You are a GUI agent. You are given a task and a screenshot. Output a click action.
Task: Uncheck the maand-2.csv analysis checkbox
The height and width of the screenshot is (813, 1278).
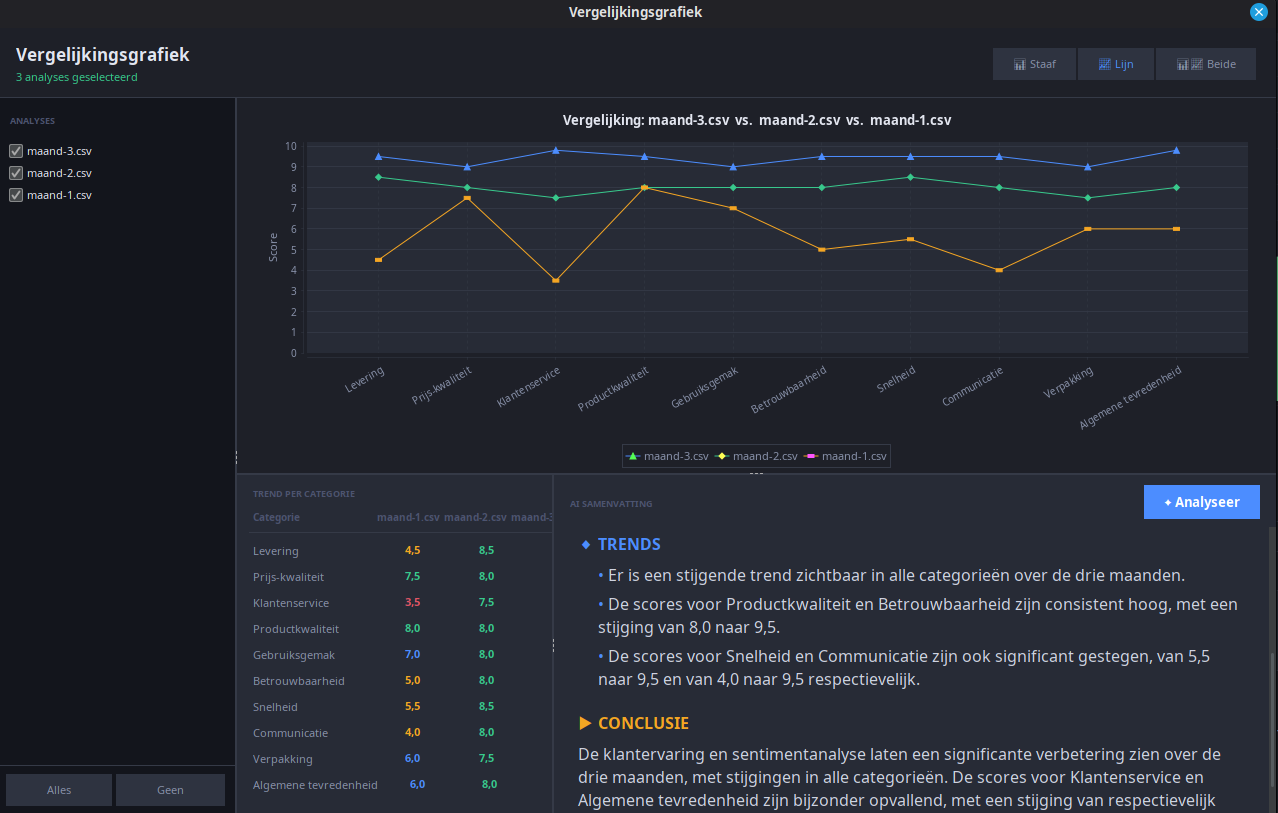coord(16,173)
